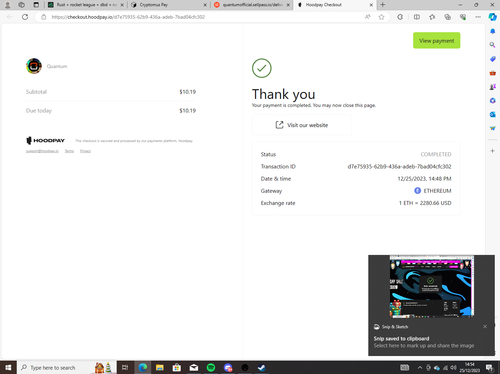Viewport: 500px width, 374px height.
Task: Open taskbar volume control
Action: 453,368
